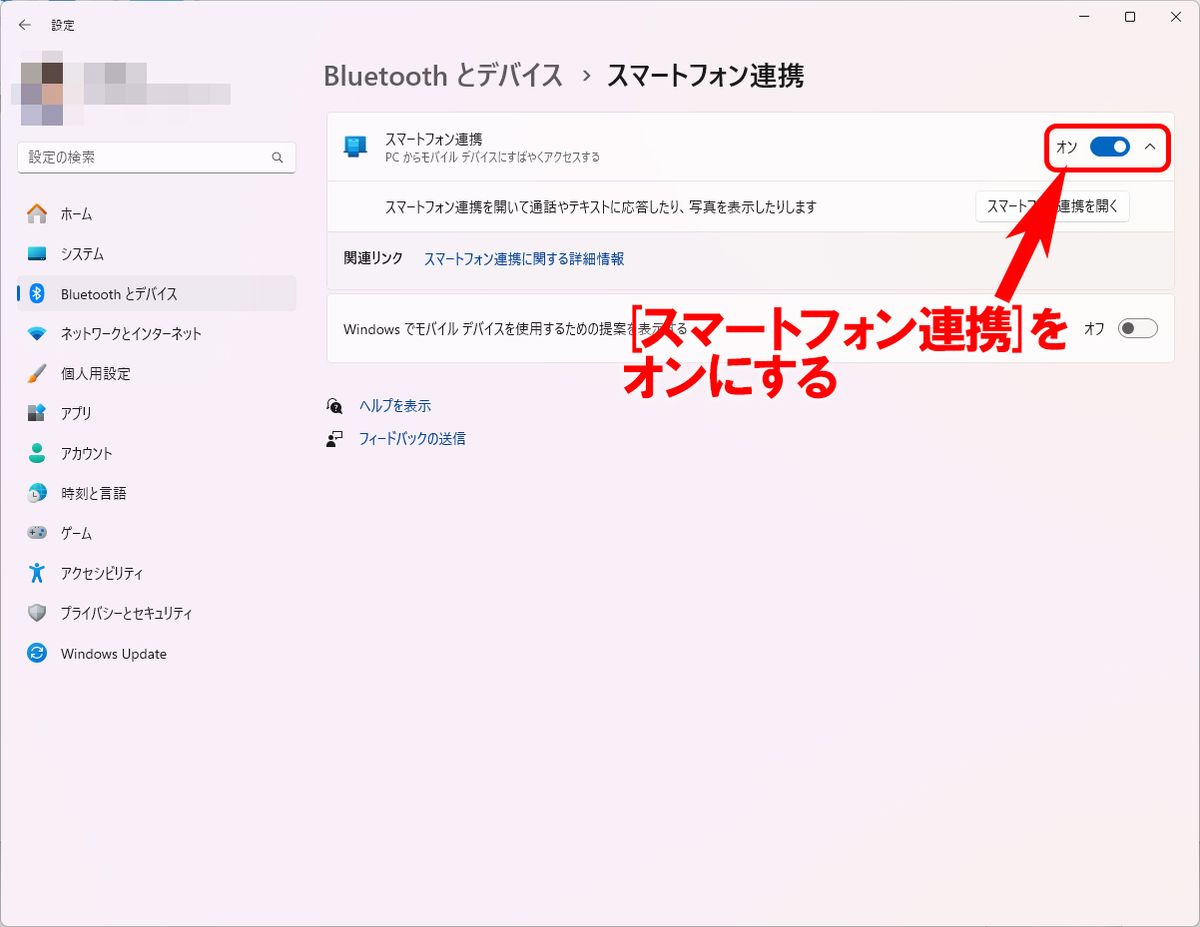
Task: Click the Home icon in sidebar
Action: click(37, 214)
